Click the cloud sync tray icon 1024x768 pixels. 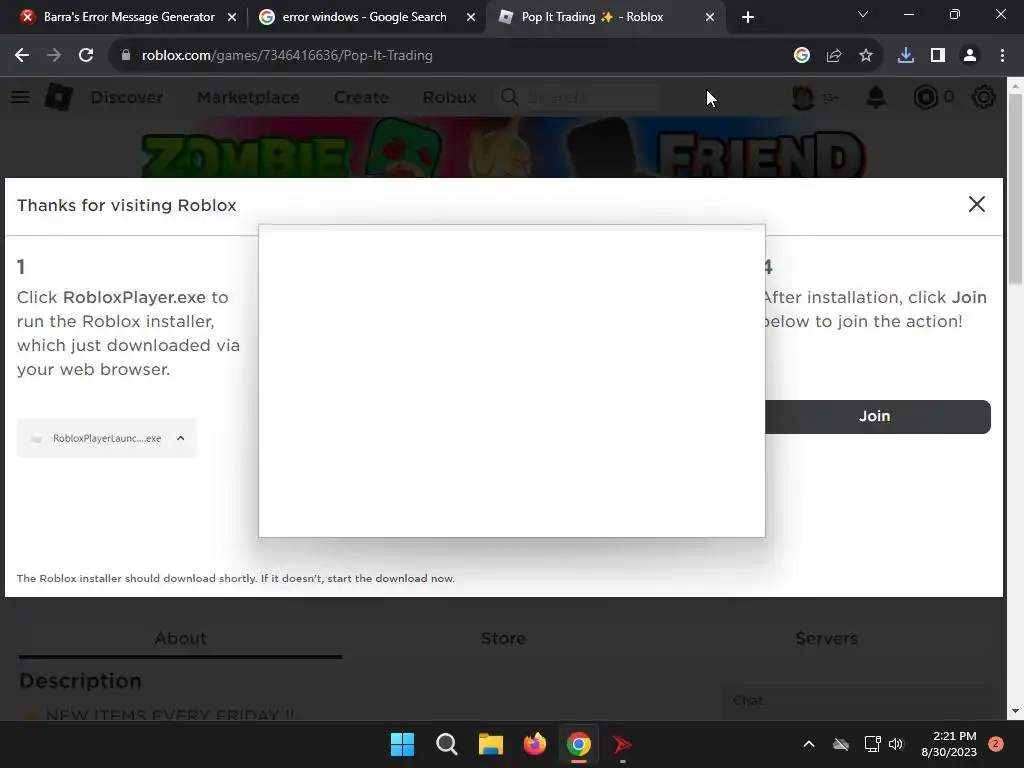841,744
